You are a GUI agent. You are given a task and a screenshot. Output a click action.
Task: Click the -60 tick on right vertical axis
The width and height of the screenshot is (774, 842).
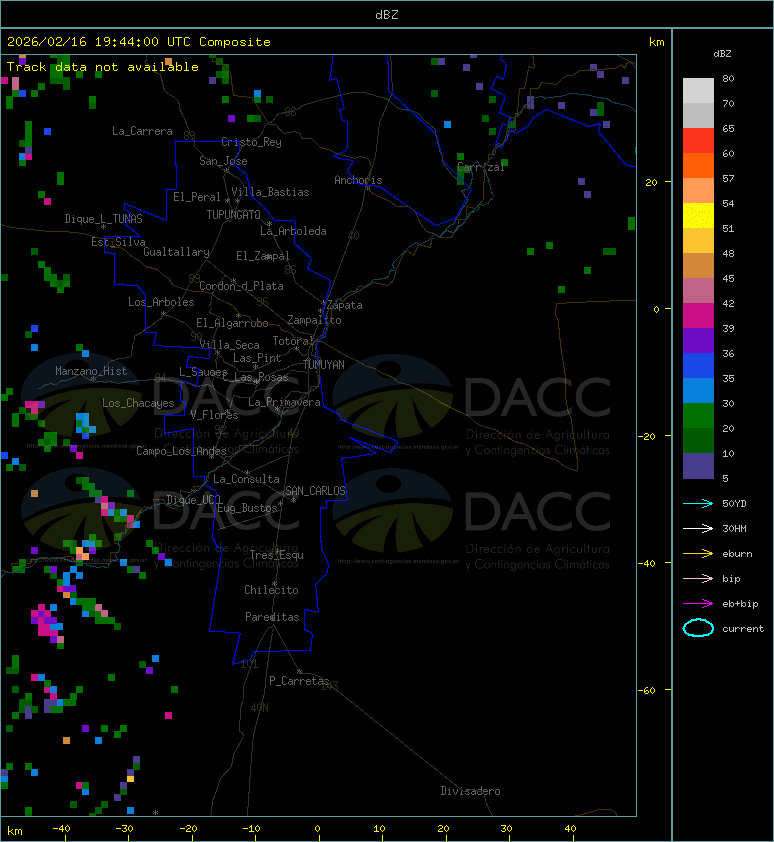[x=646, y=690]
